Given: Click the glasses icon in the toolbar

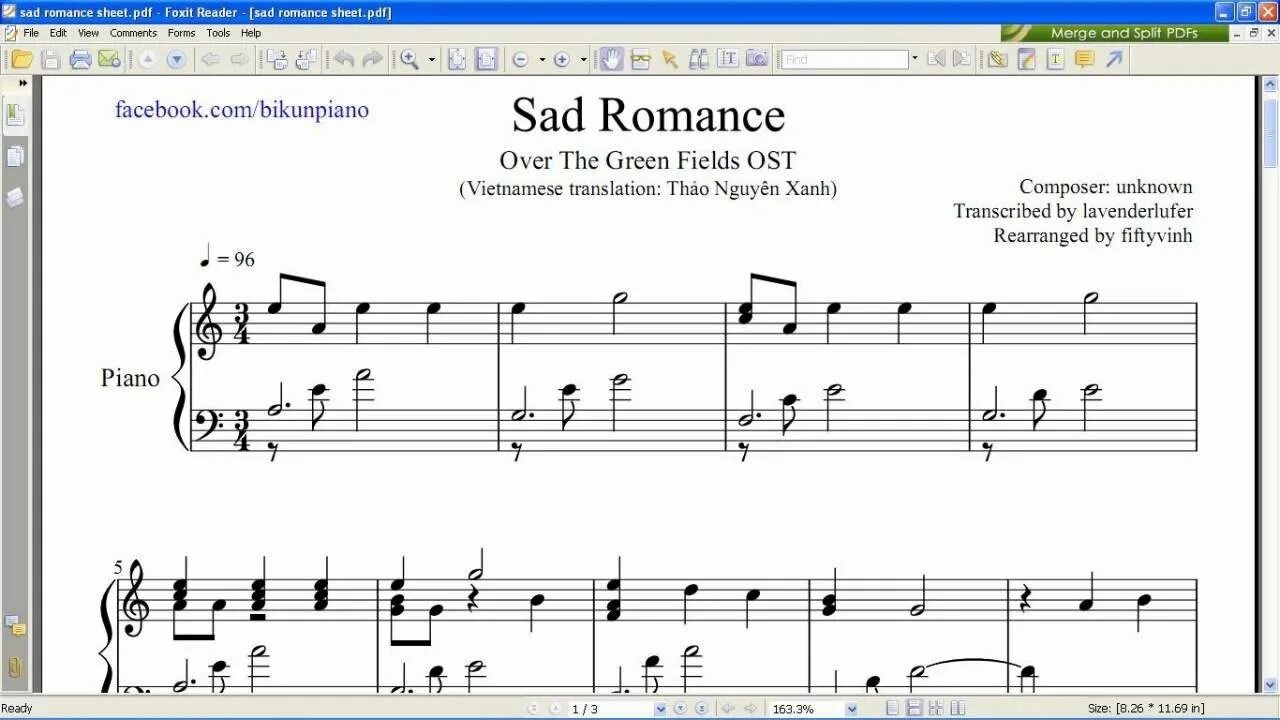Looking at the screenshot, I should coord(641,59).
